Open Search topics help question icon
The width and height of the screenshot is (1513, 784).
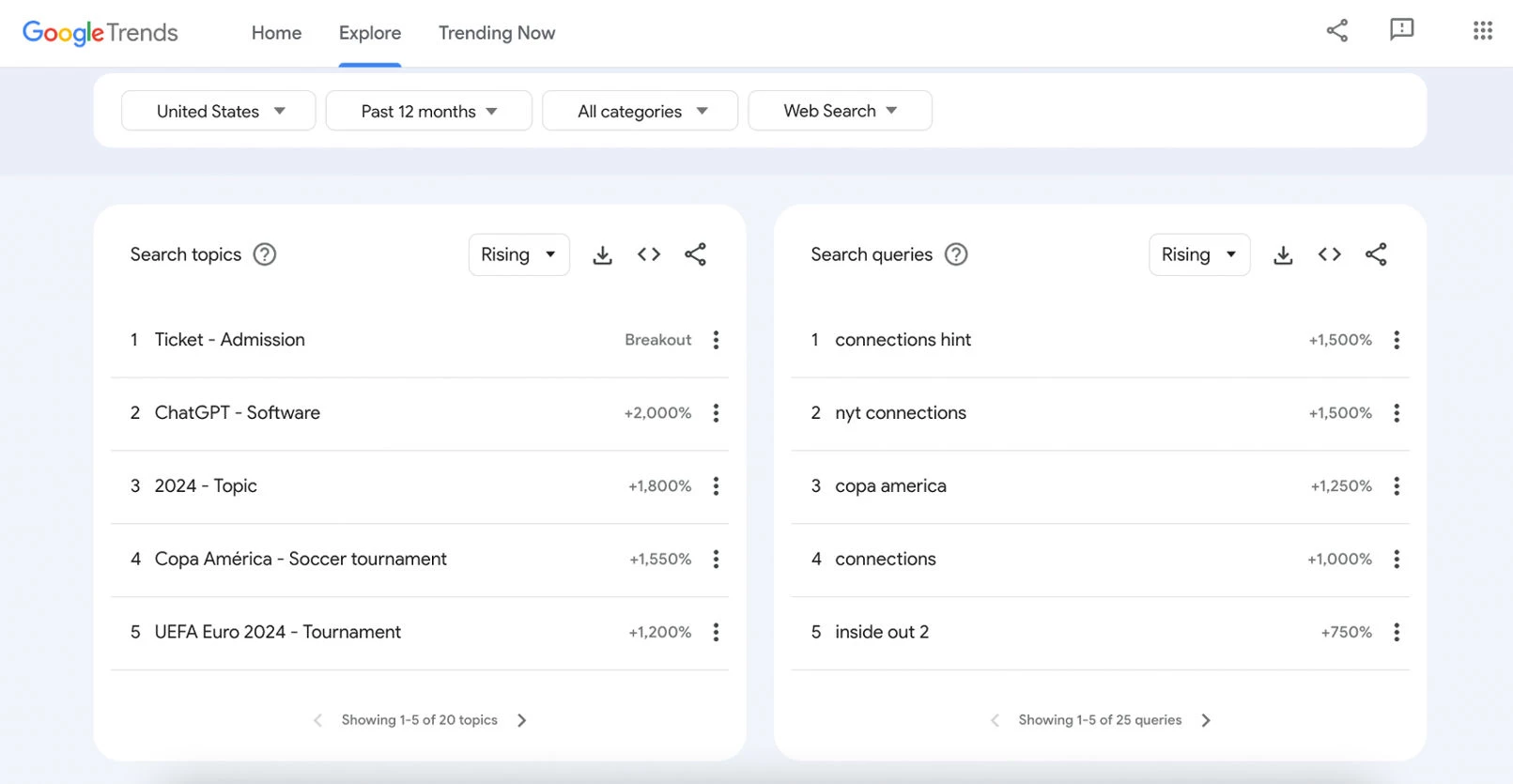point(265,254)
